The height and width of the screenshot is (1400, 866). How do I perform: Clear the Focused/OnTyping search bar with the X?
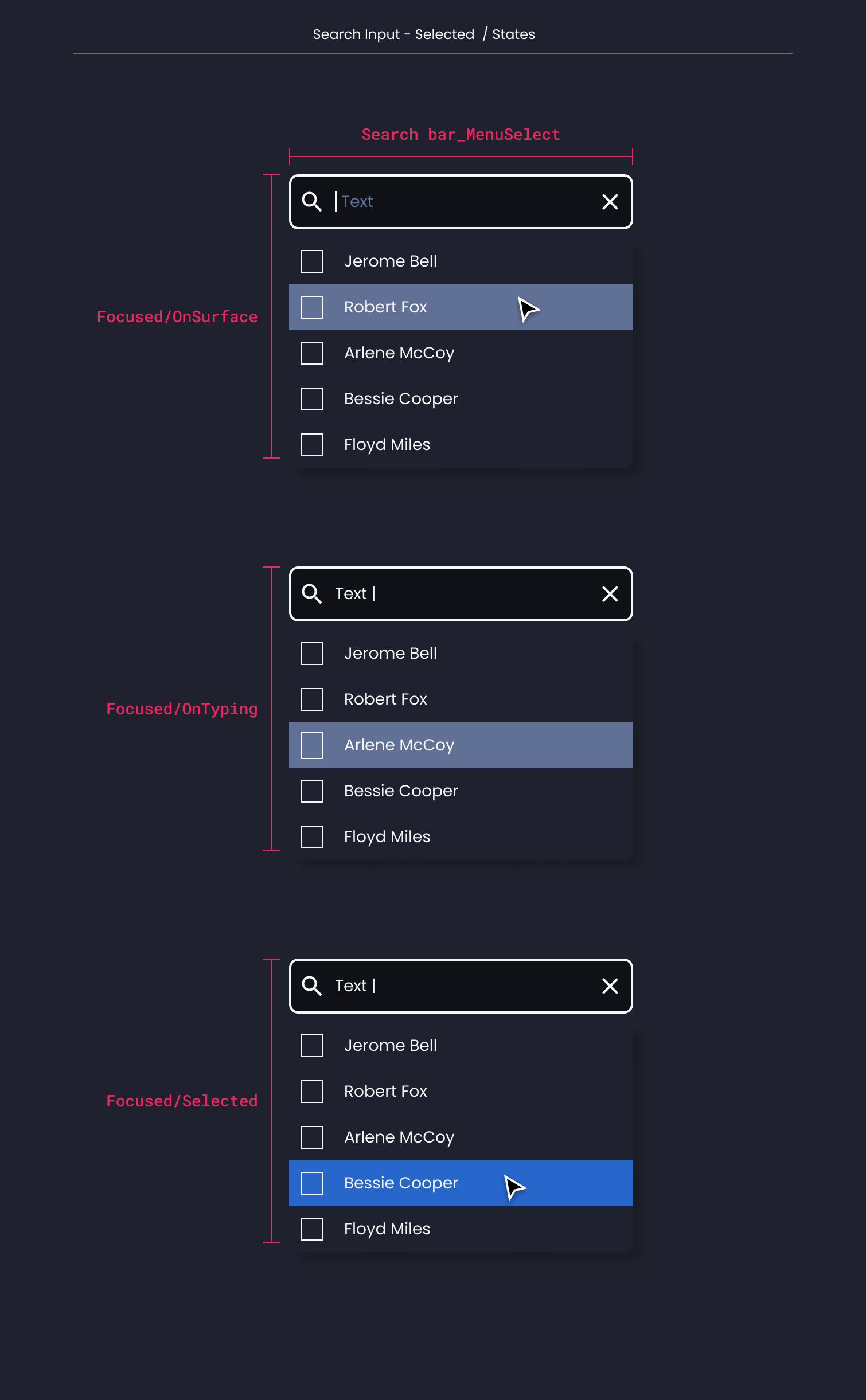(x=610, y=594)
